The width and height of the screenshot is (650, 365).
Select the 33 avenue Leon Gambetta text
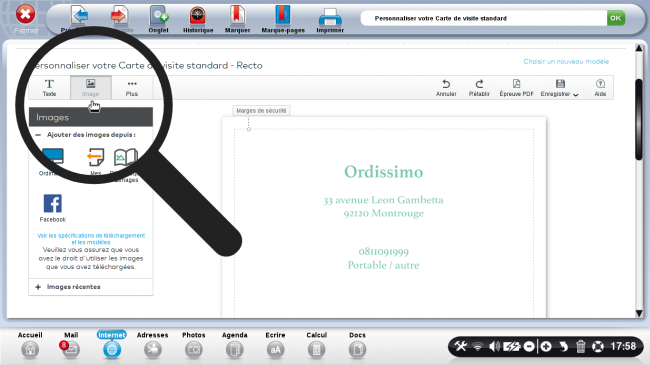383,200
